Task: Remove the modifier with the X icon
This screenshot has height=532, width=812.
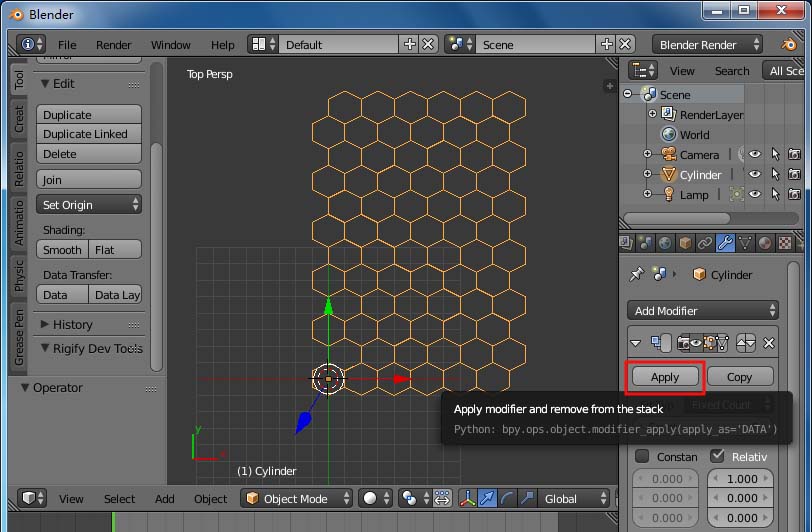Action: click(x=769, y=343)
